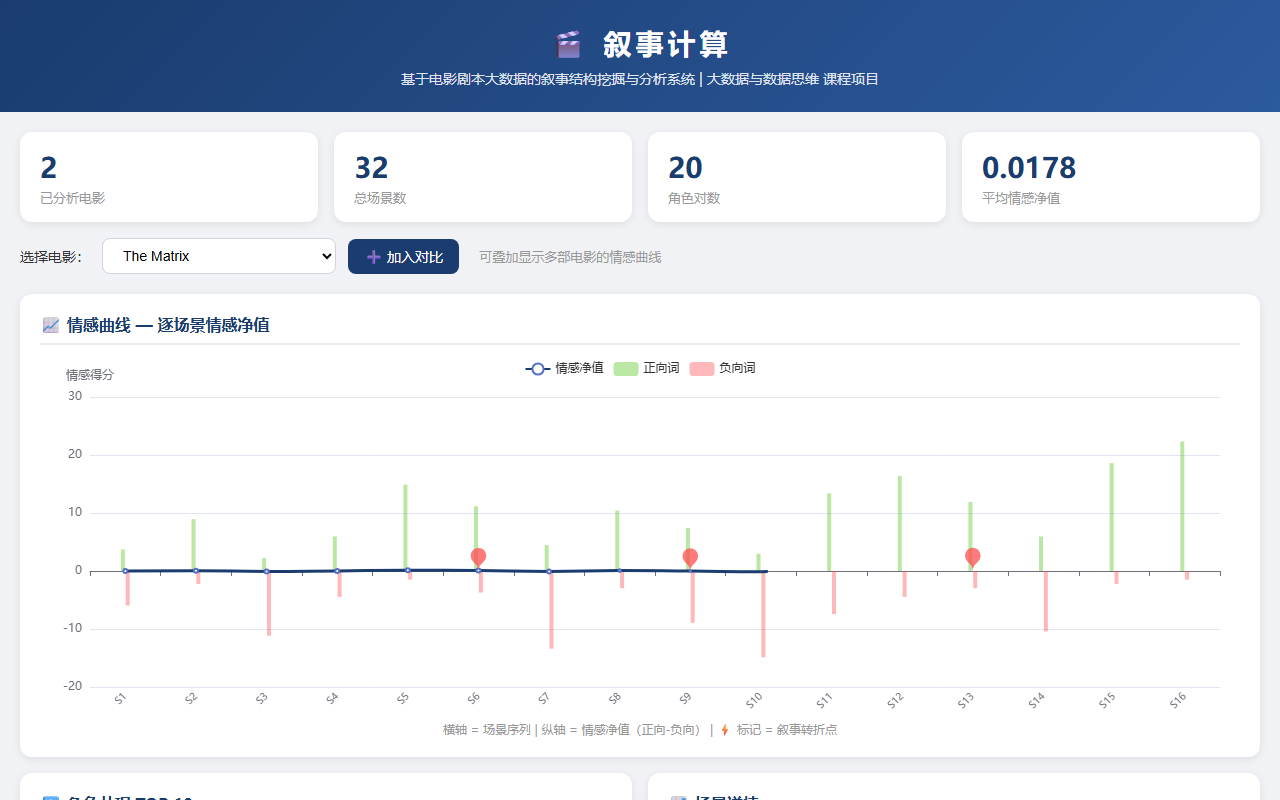The width and height of the screenshot is (1280, 800).
Task: Click the pink negative-word bar at S10
Action: [x=763, y=614]
